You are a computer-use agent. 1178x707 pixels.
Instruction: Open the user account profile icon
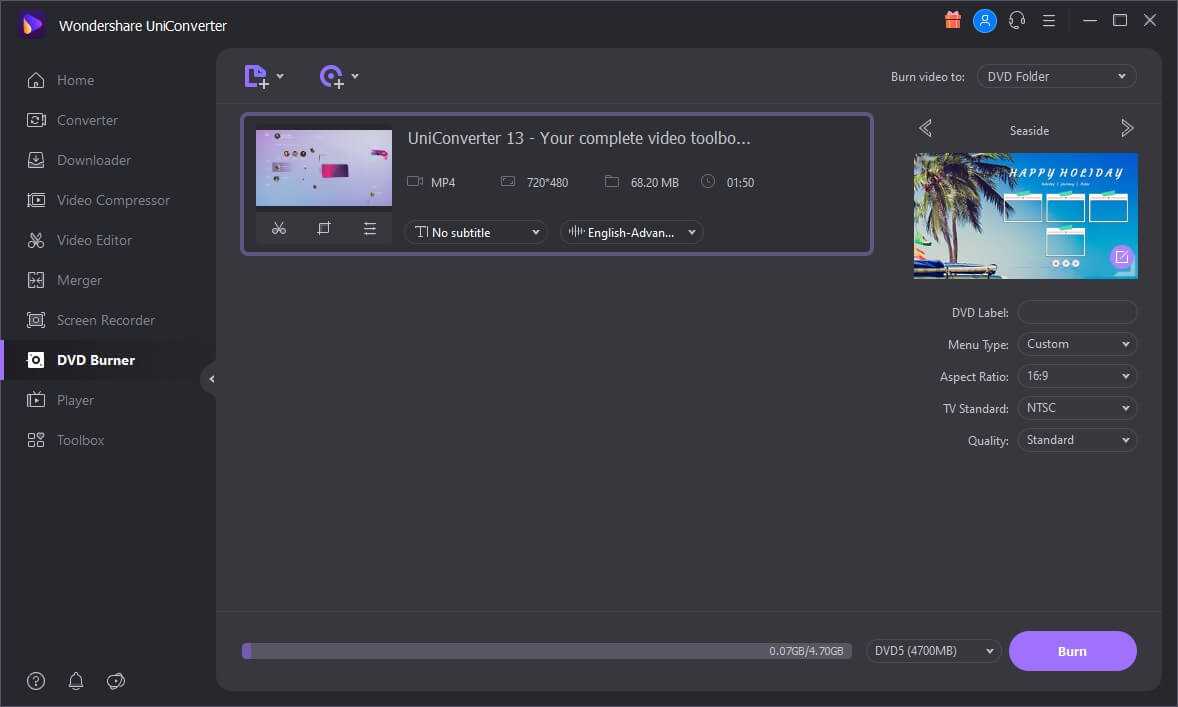(984, 21)
